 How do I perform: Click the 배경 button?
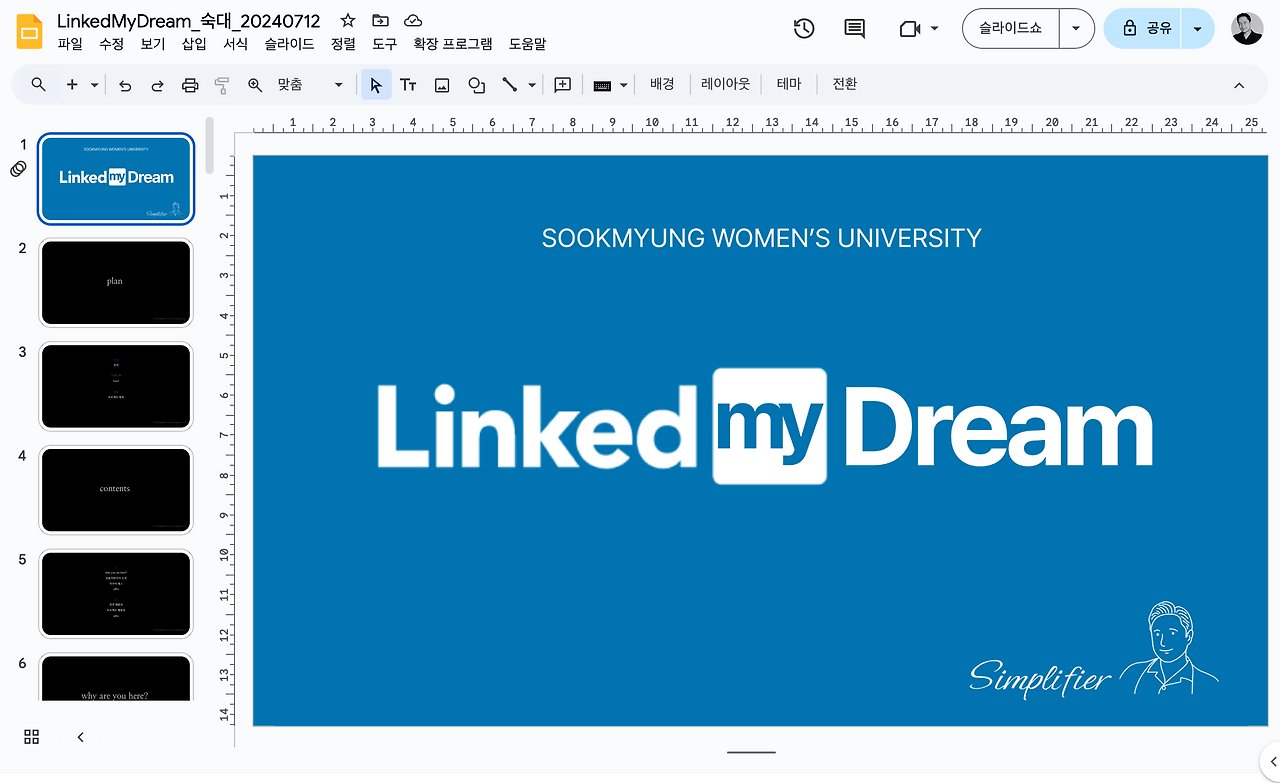(662, 85)
